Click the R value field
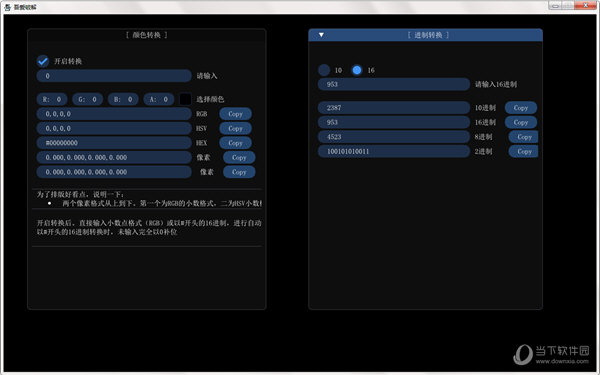600x375 pixels. (x=52, y=99)
